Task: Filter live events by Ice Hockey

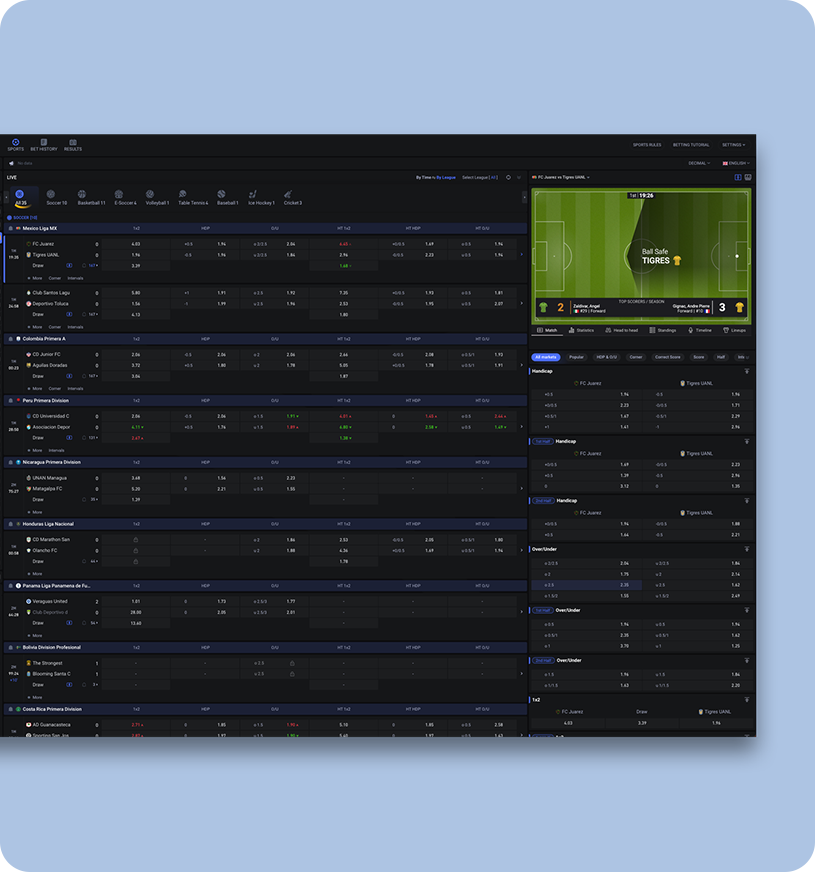Action: click(x=261, y=197)
